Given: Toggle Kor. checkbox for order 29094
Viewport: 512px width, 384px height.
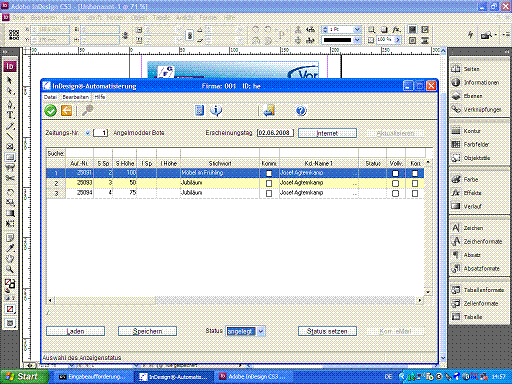Looking at the screenshot, I should 415,193.
